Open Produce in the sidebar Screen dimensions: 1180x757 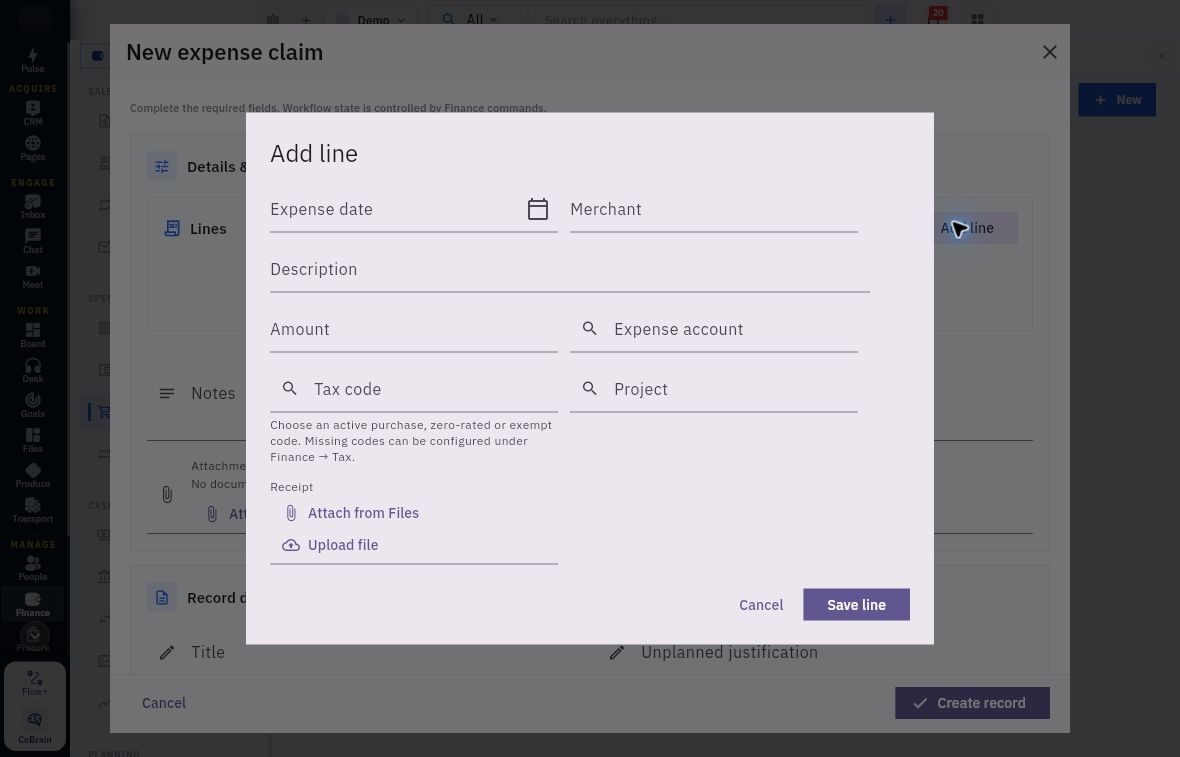[32, 476]
